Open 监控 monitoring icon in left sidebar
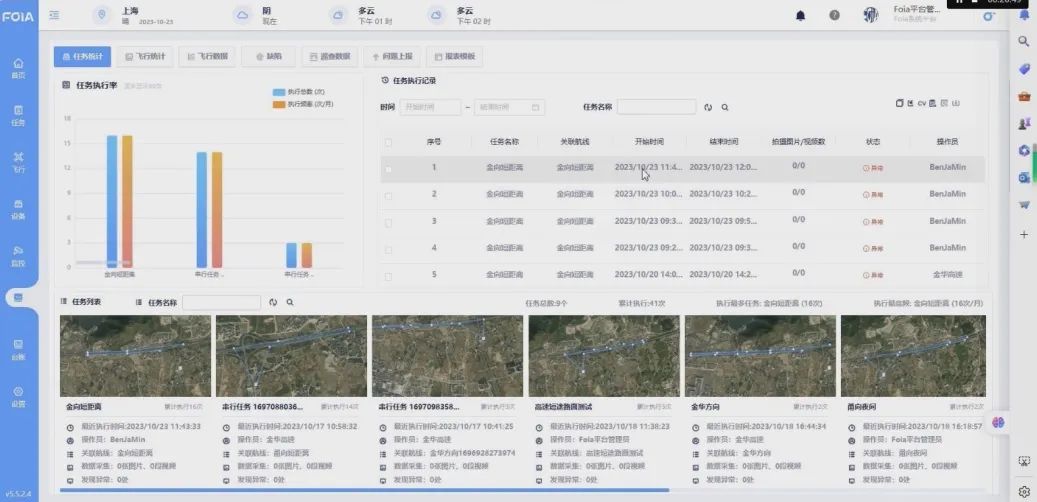1037x502 pixels. pos(18,254)
